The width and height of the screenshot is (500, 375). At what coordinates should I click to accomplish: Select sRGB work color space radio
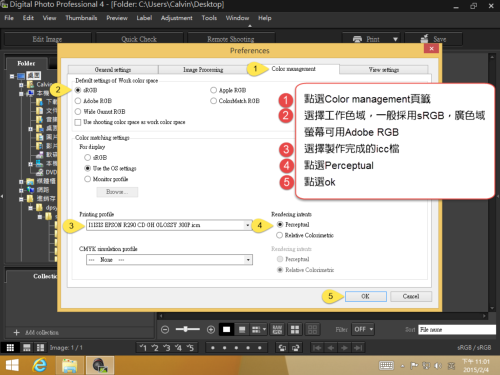[x=78, y=90]
